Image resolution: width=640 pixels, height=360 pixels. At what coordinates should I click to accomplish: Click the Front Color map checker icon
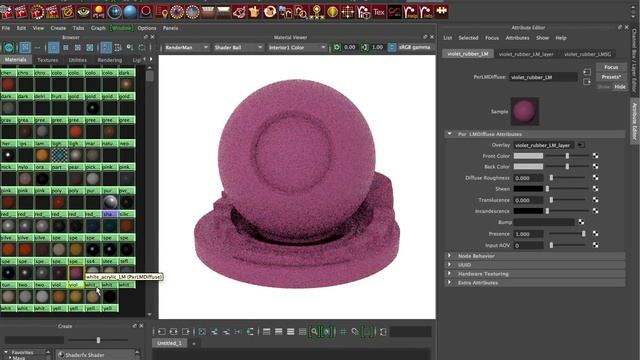596,156
